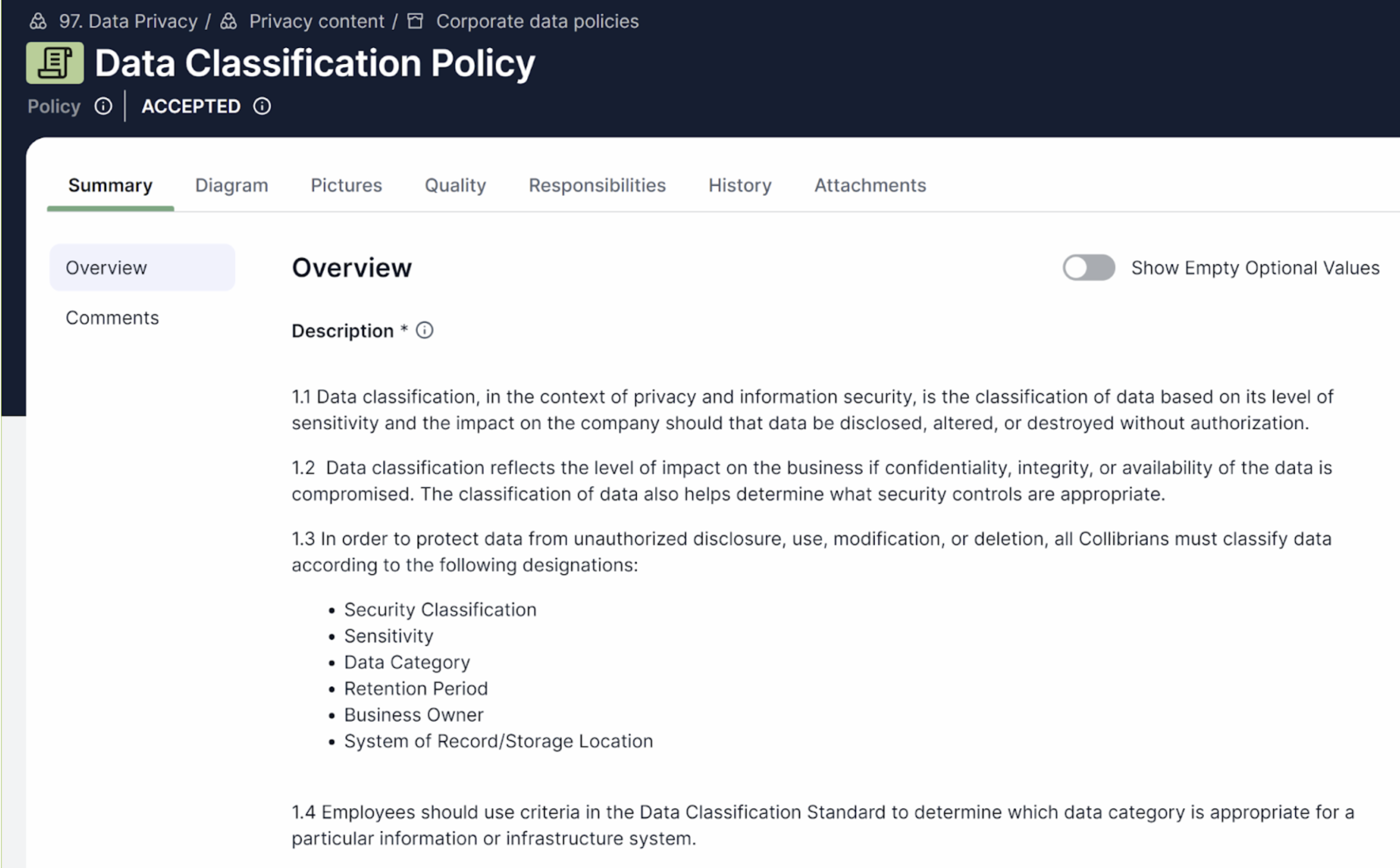Open the History tab
Screen dimensions: 1400x868
click(x=740, y=185)
